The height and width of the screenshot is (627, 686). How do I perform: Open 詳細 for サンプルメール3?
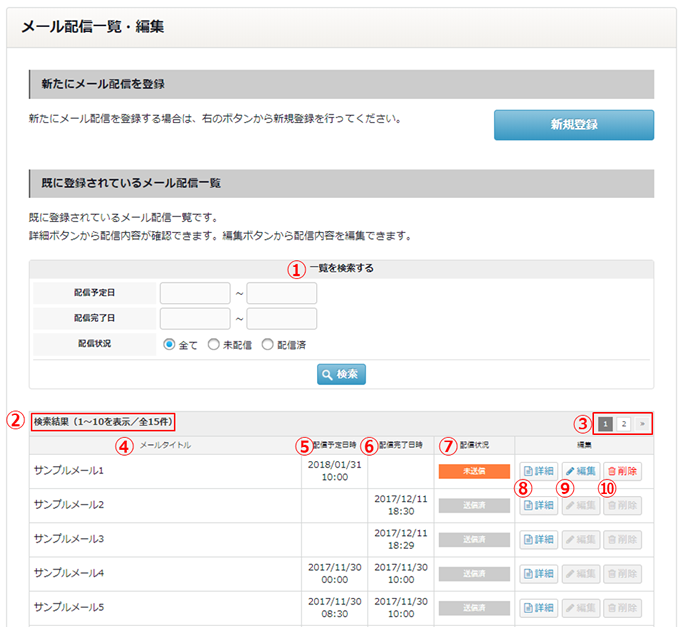pyautogui.click(x=539, y=539)
